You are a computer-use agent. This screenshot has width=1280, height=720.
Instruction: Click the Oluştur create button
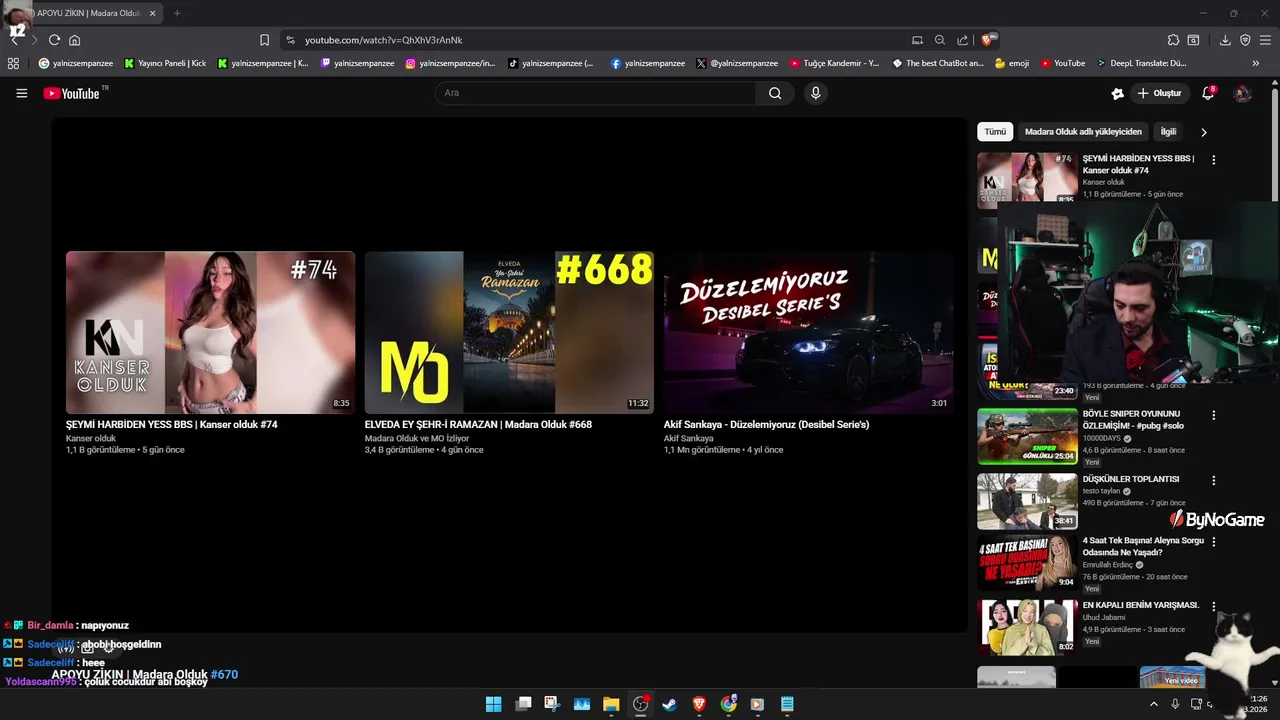click(1159, 93)
